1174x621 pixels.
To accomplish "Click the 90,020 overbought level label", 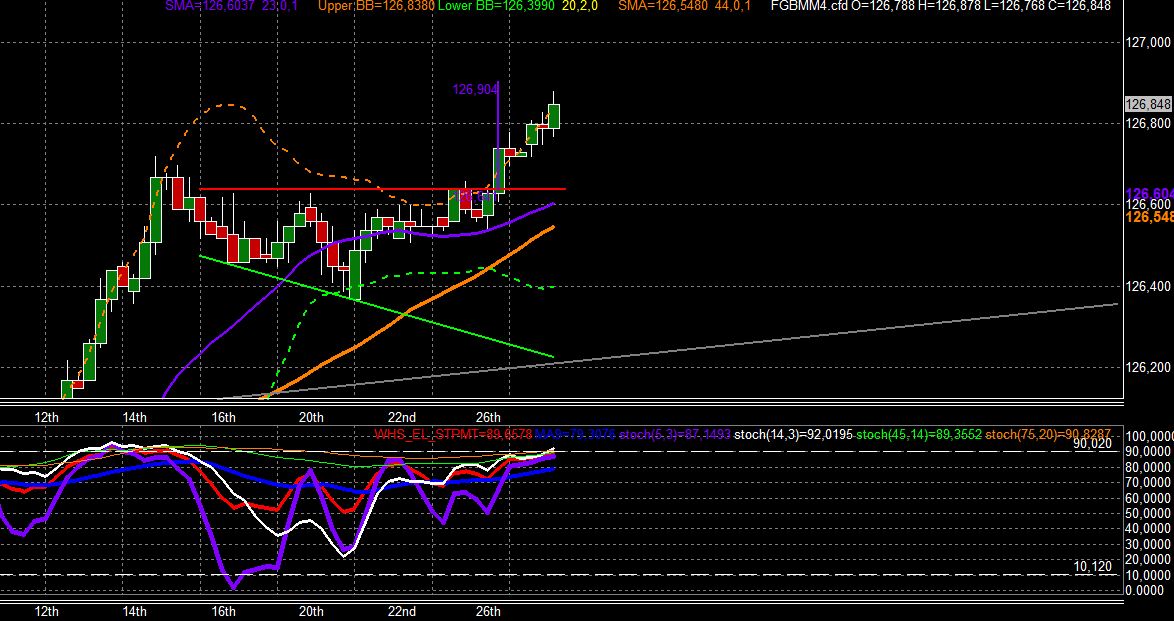I will pyautogui.click(x=1092, y=443).
